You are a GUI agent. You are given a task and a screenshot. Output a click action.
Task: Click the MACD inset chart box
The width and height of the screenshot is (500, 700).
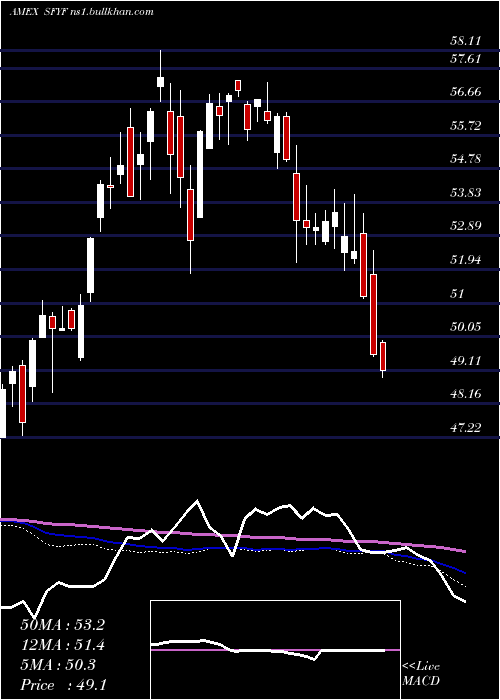click(x=275, y=650)
